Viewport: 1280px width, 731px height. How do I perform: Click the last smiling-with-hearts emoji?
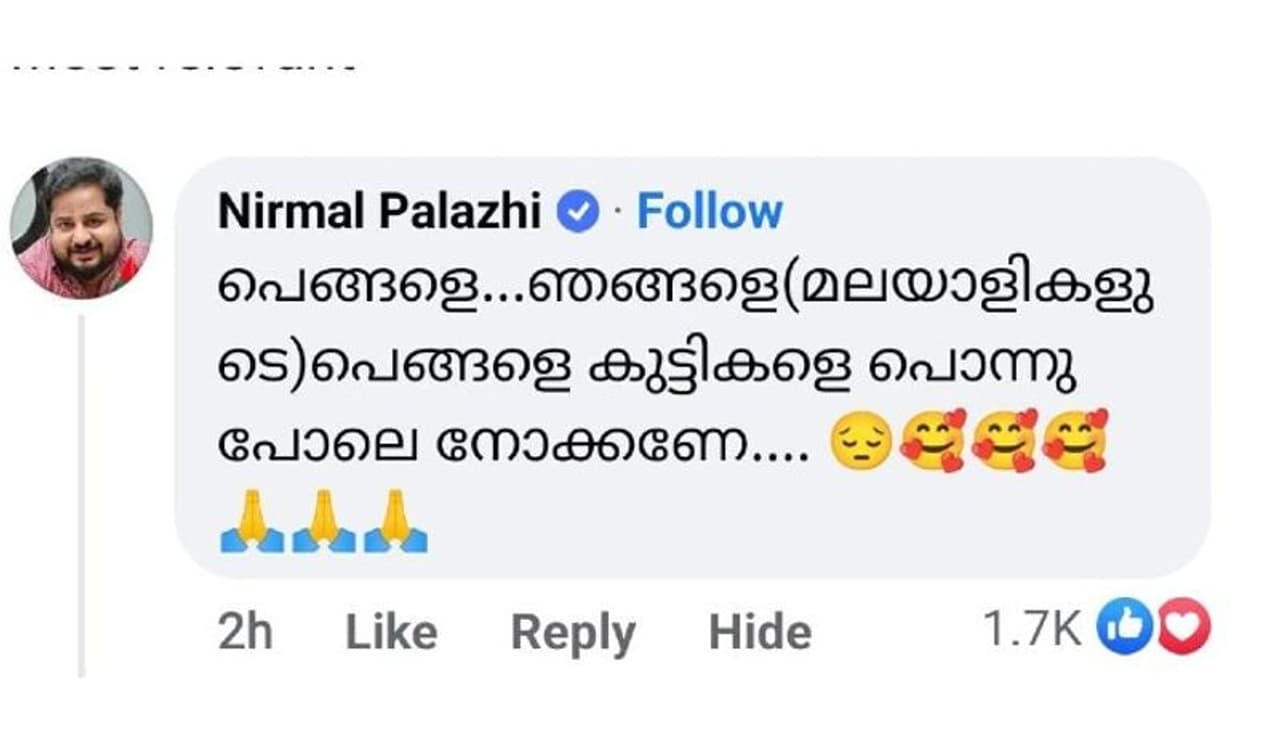point(1075,439)
